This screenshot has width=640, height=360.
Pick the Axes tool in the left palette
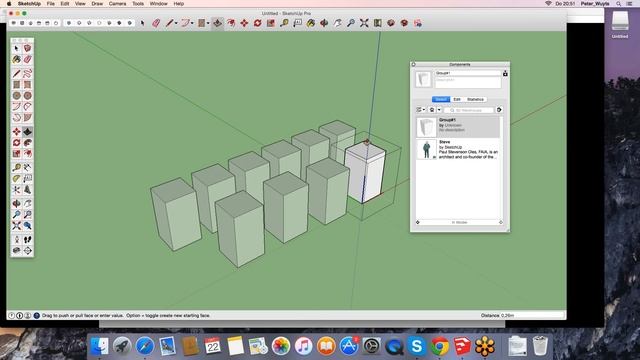[x=16, y=190]
